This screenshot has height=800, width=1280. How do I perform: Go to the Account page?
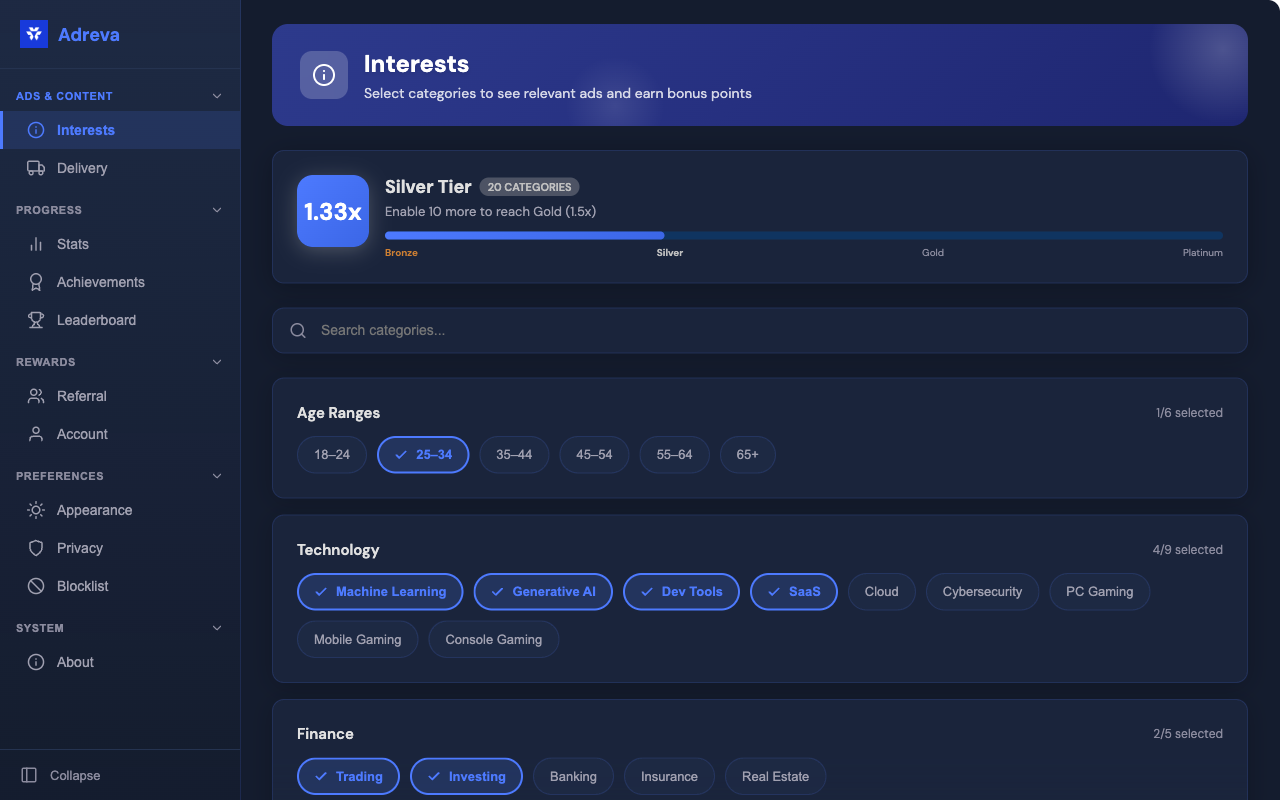coord(82,434)
